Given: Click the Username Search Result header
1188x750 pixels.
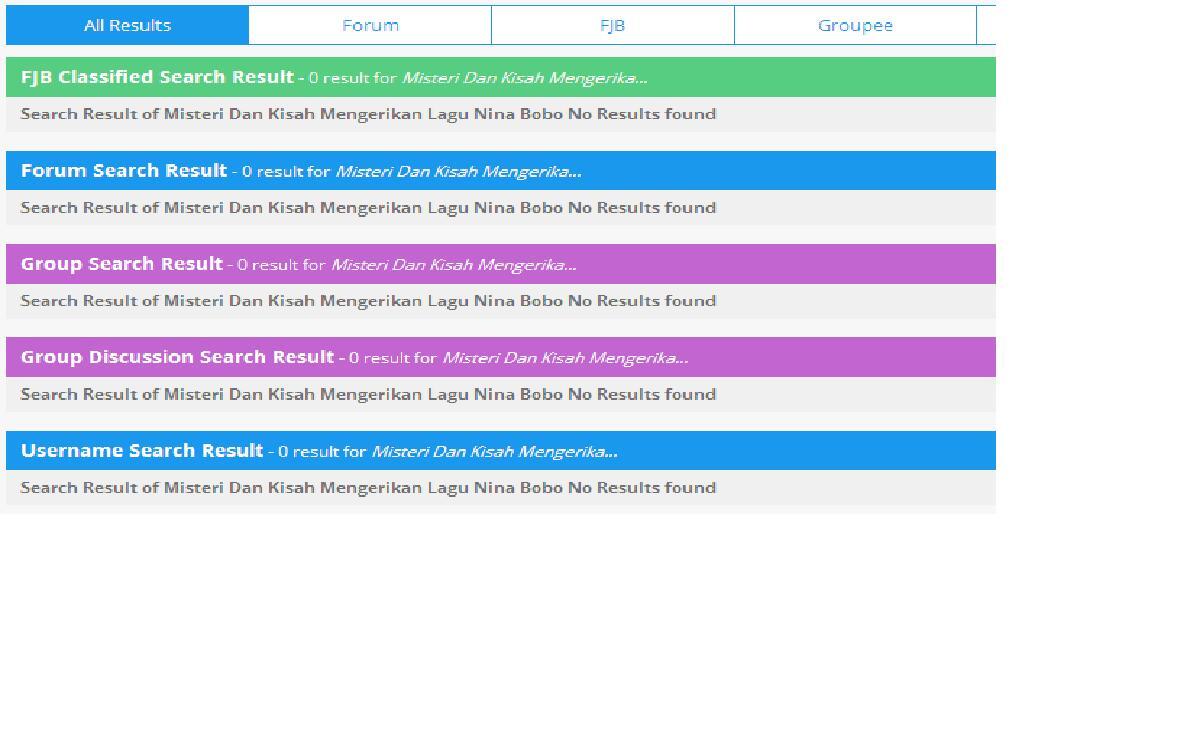Looking at the screenshot, I should [x=501, y=451].
